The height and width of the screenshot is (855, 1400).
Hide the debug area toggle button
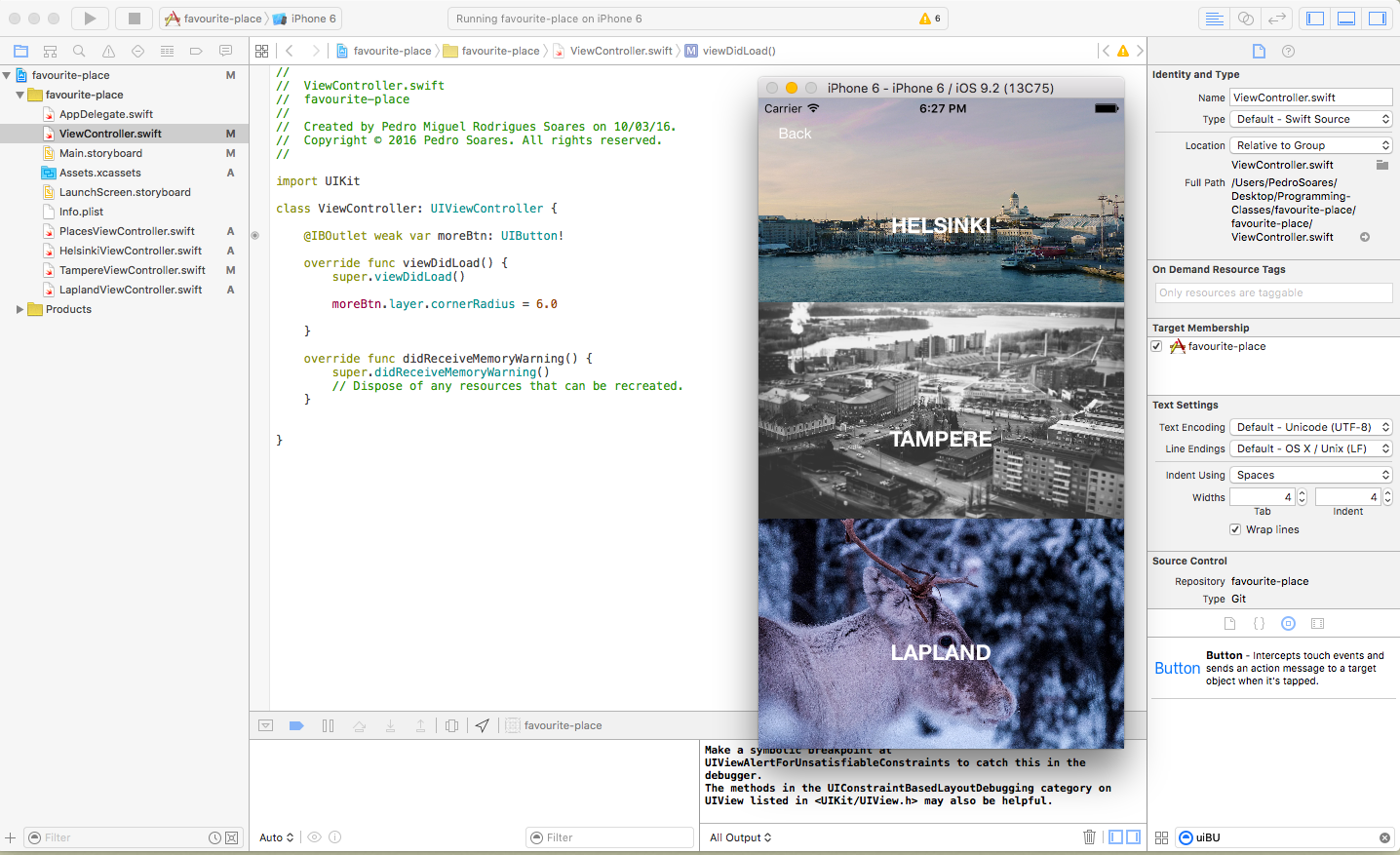coord(265,725)
